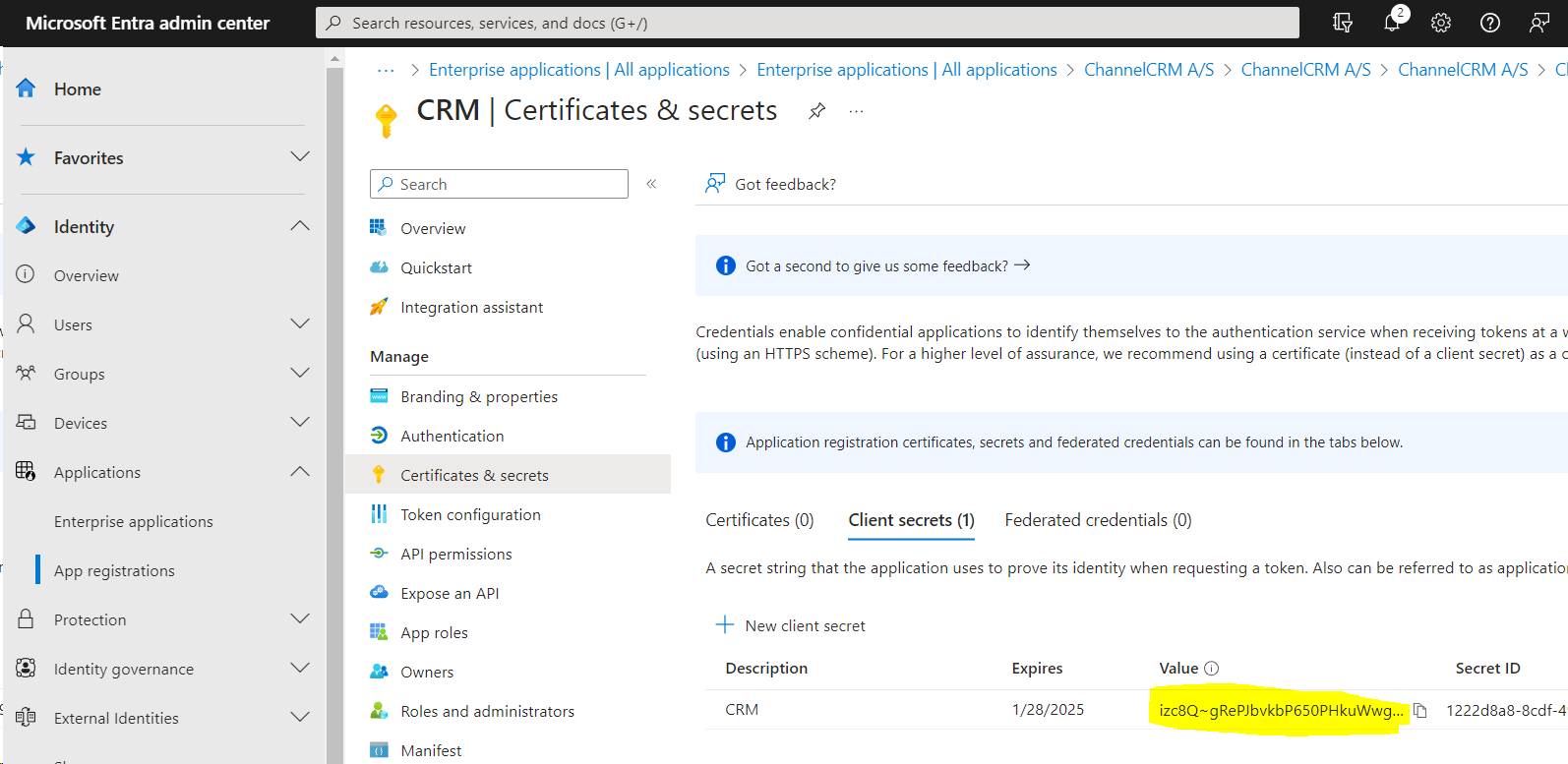The height and width of the screenshot is (764, 1568).
Task: Expand the Identity governance chevron
Action: [300, 668]
